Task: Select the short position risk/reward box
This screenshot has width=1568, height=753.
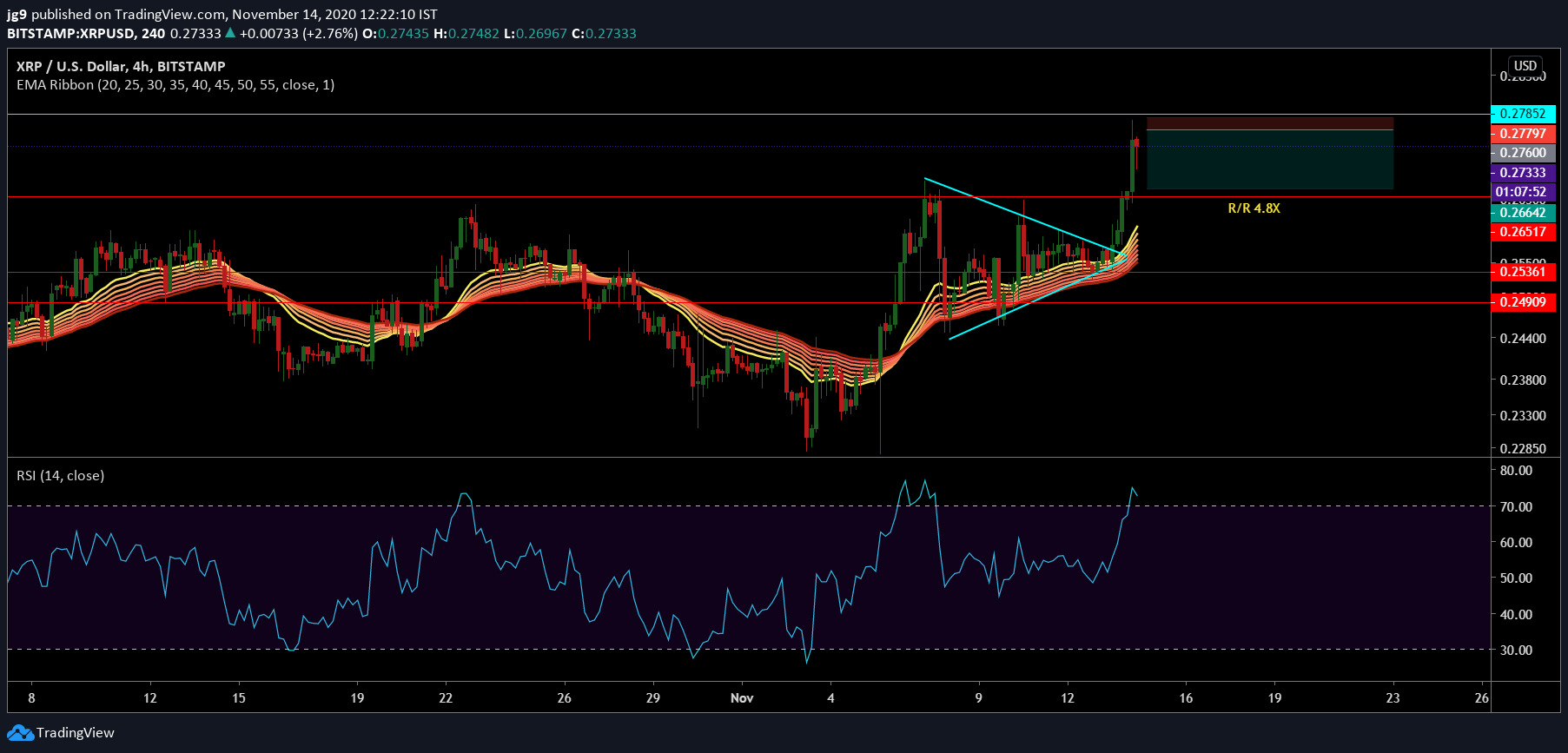Action: 1270,153
